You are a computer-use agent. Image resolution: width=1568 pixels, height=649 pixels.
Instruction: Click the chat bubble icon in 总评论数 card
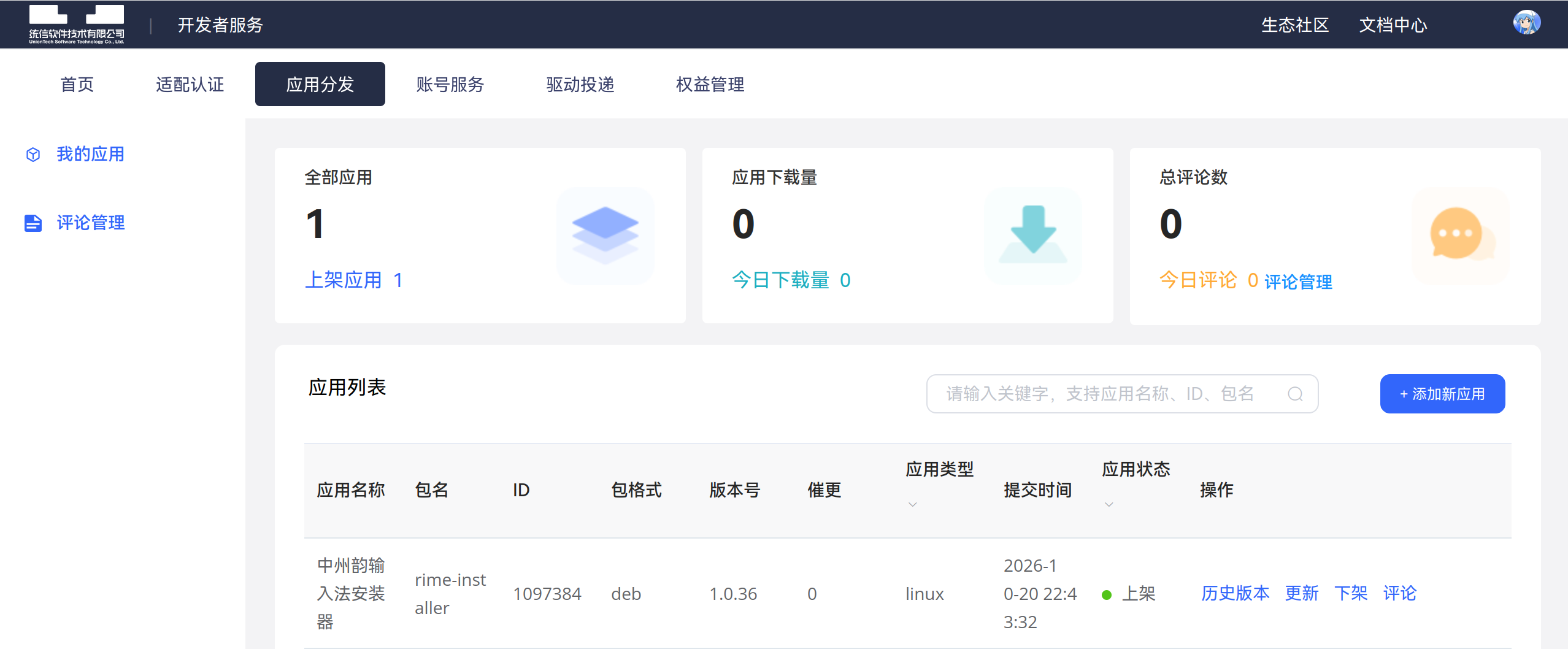(1461, 236)
